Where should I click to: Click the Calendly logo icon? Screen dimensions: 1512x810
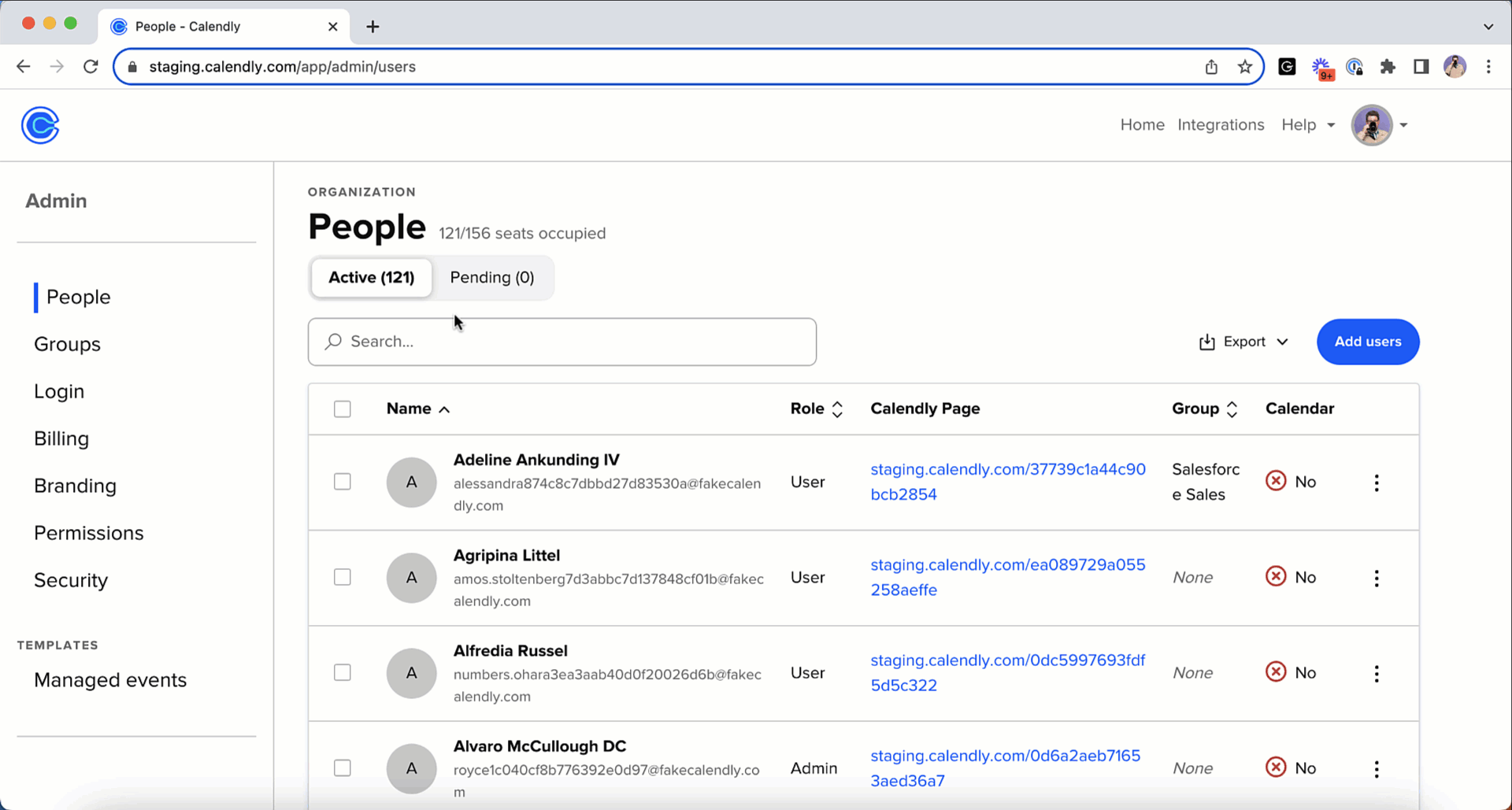40,125
